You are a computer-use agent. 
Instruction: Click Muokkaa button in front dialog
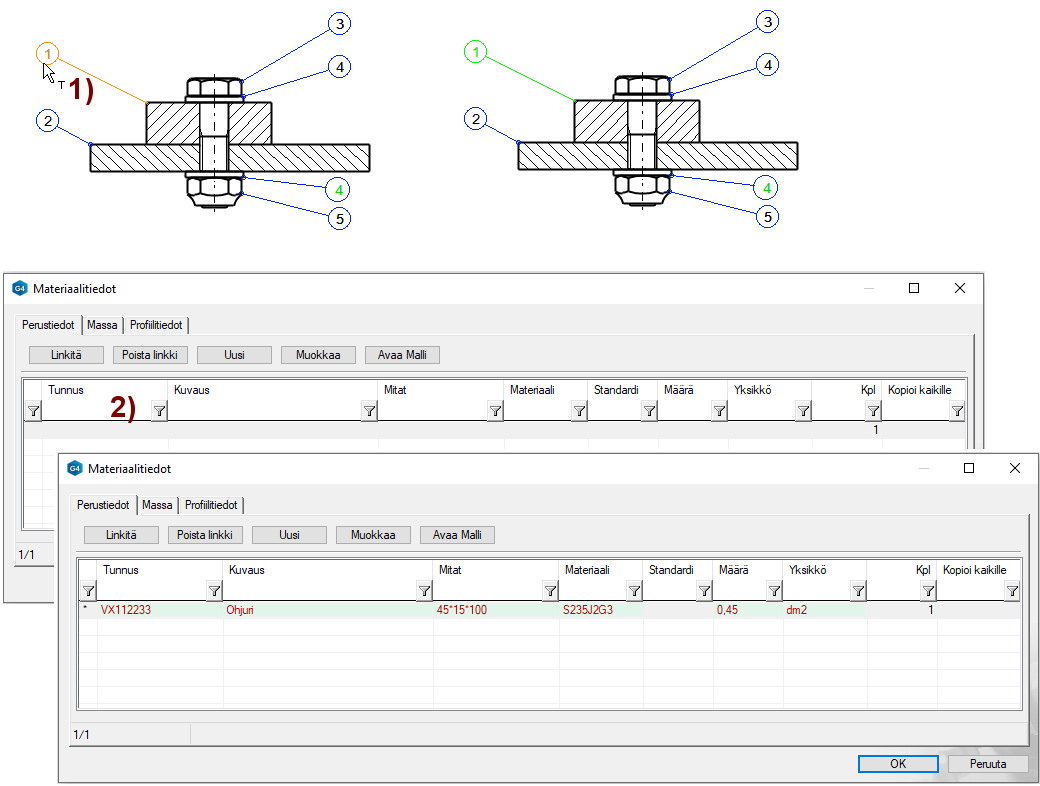coord(373,535)
